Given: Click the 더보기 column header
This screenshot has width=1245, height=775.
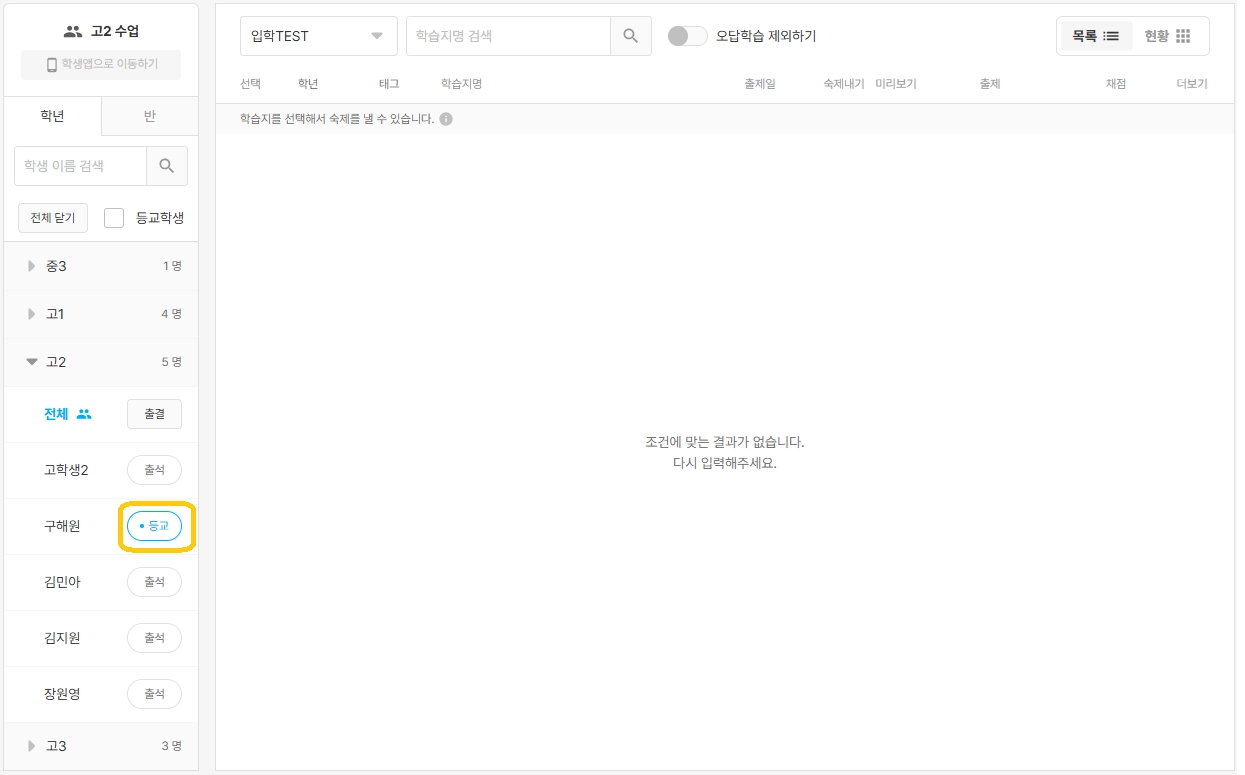Looking at the screenshot, I should click(x=1192, y=84).
